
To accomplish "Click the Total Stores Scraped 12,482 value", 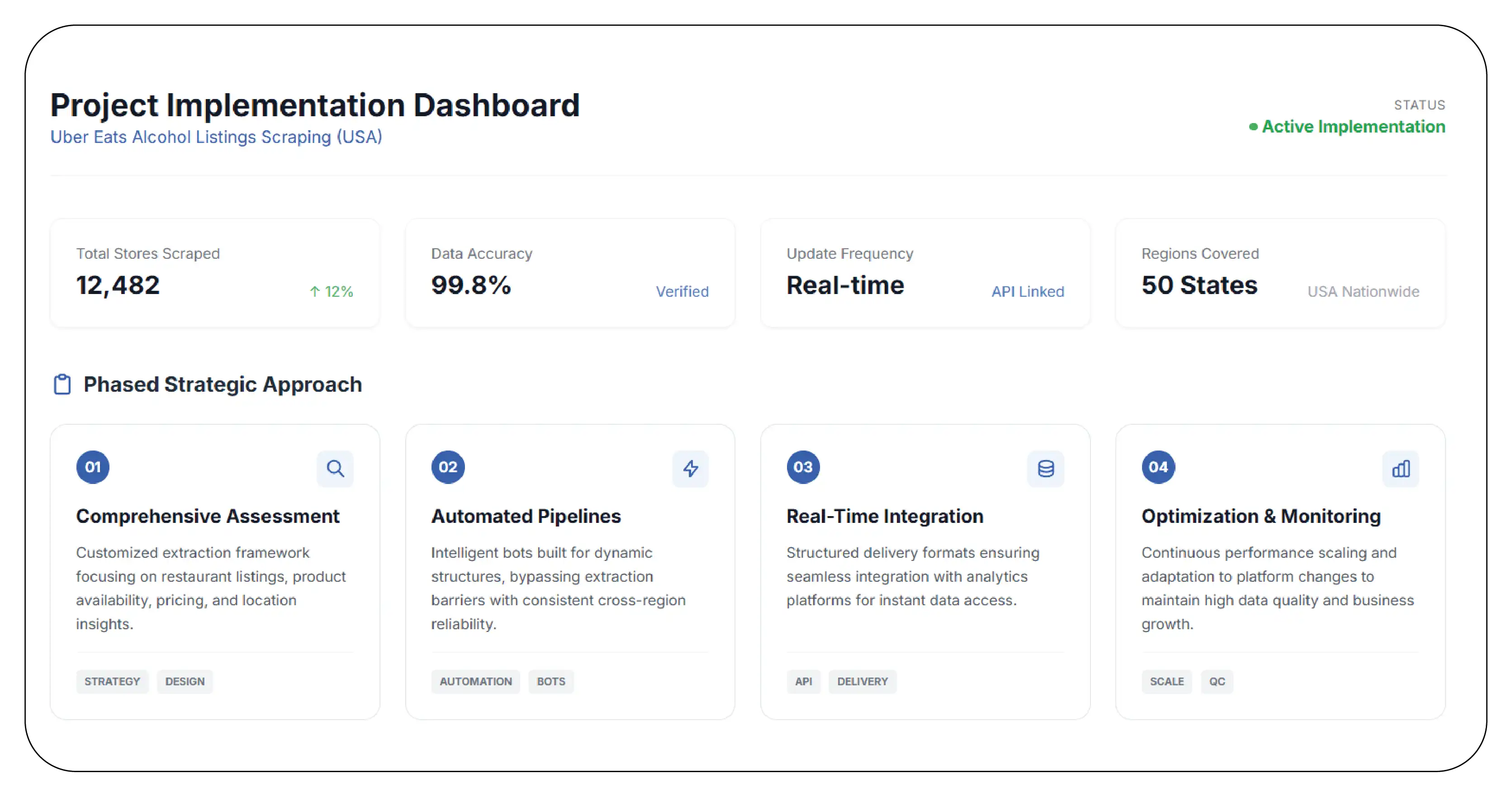I will tap(118, 285).
